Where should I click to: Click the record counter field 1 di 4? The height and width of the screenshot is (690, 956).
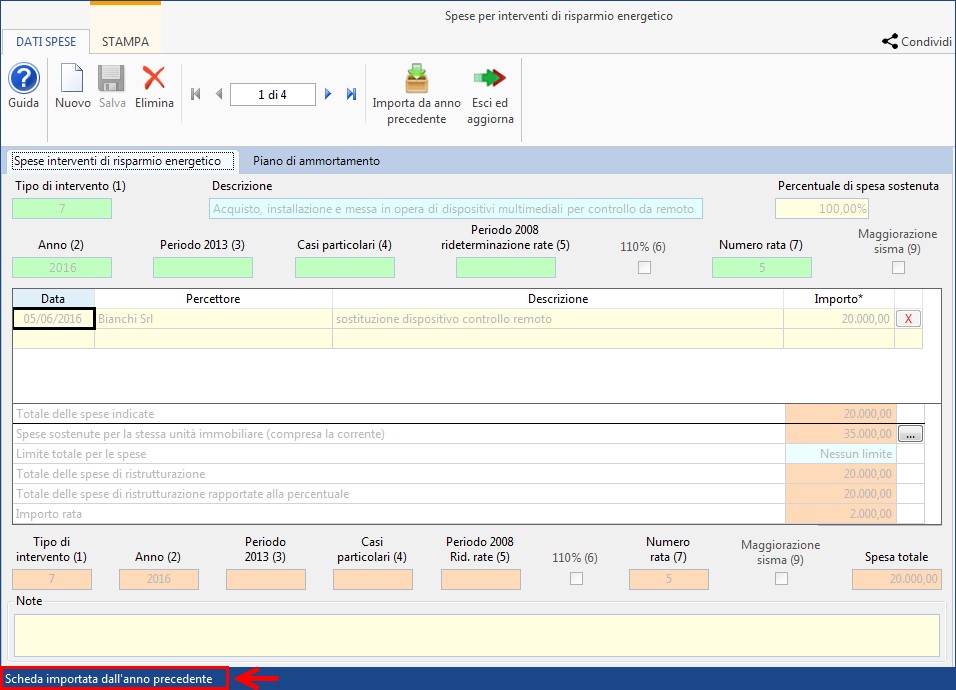273,94
